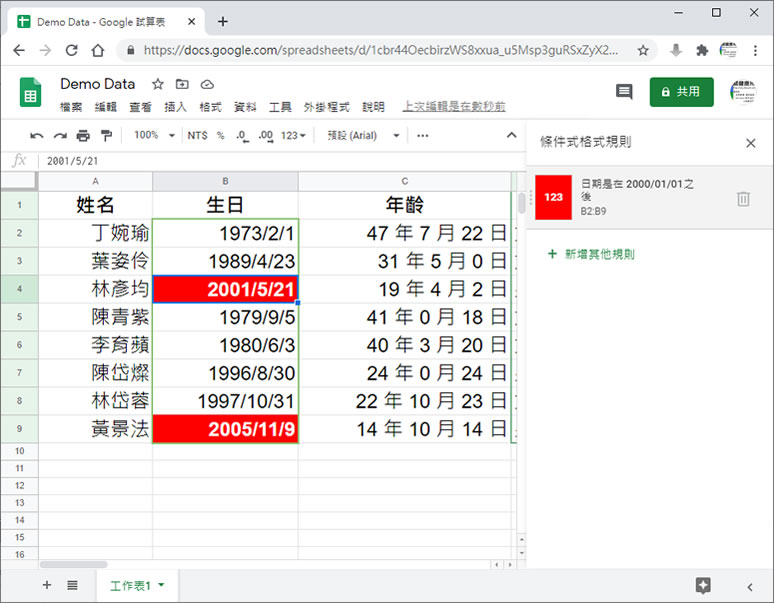Open the 格式 menu
Image resolution: width=775 pixels, height=604 pixels.
[x=210, y=107]
